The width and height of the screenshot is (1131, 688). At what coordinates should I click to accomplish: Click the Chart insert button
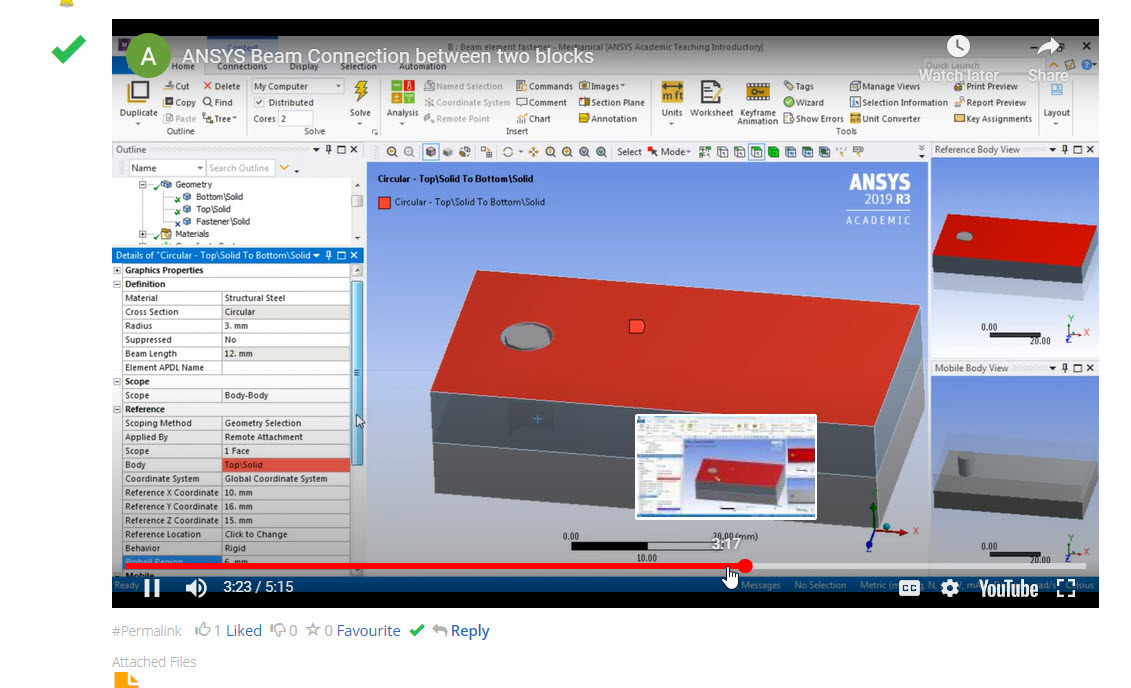[x=534, y=118]
